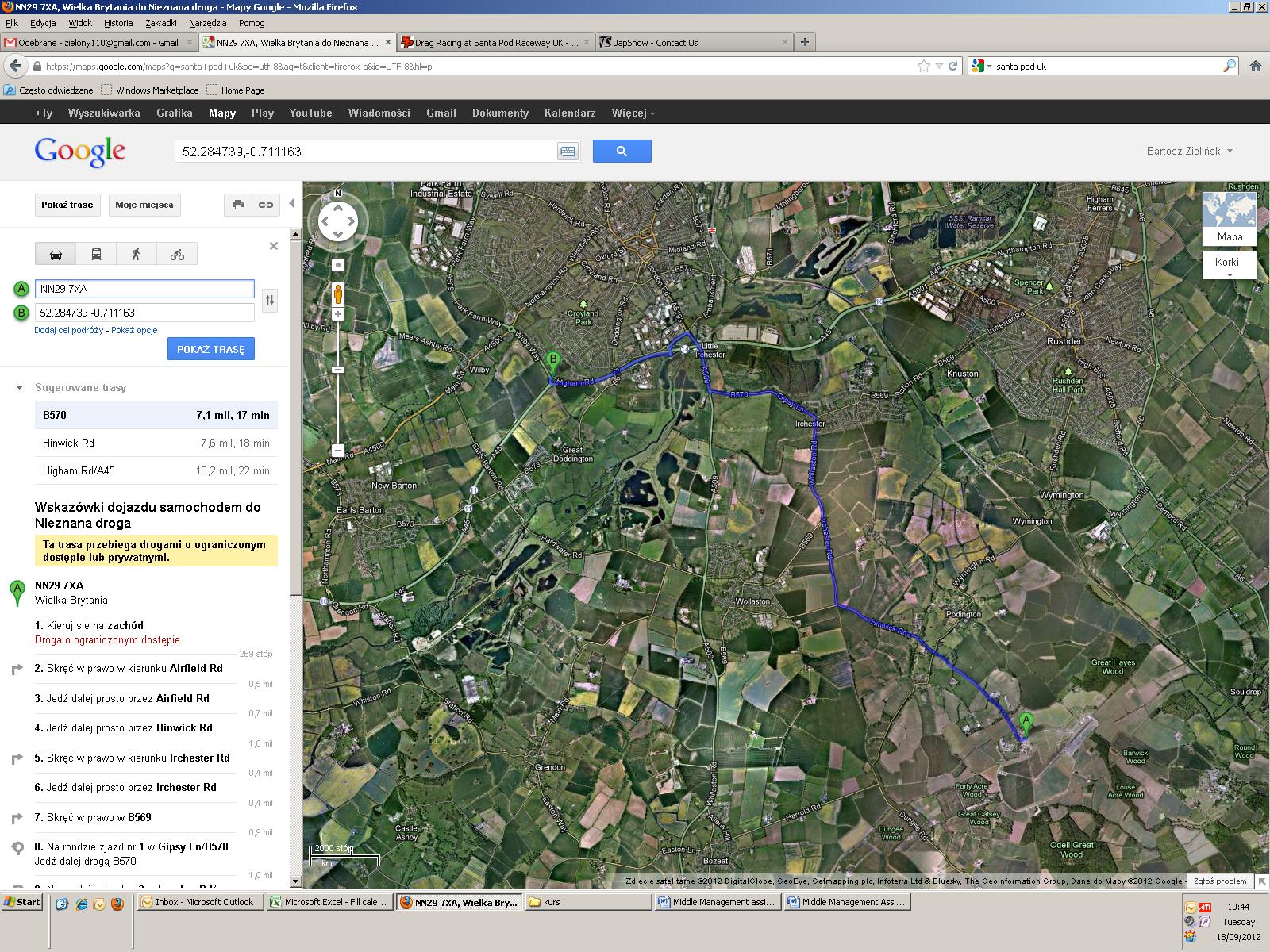Click the blue POKAŻ TRASĘ button
This screenshot has height=952, width=1270.
tap(210, 349)
